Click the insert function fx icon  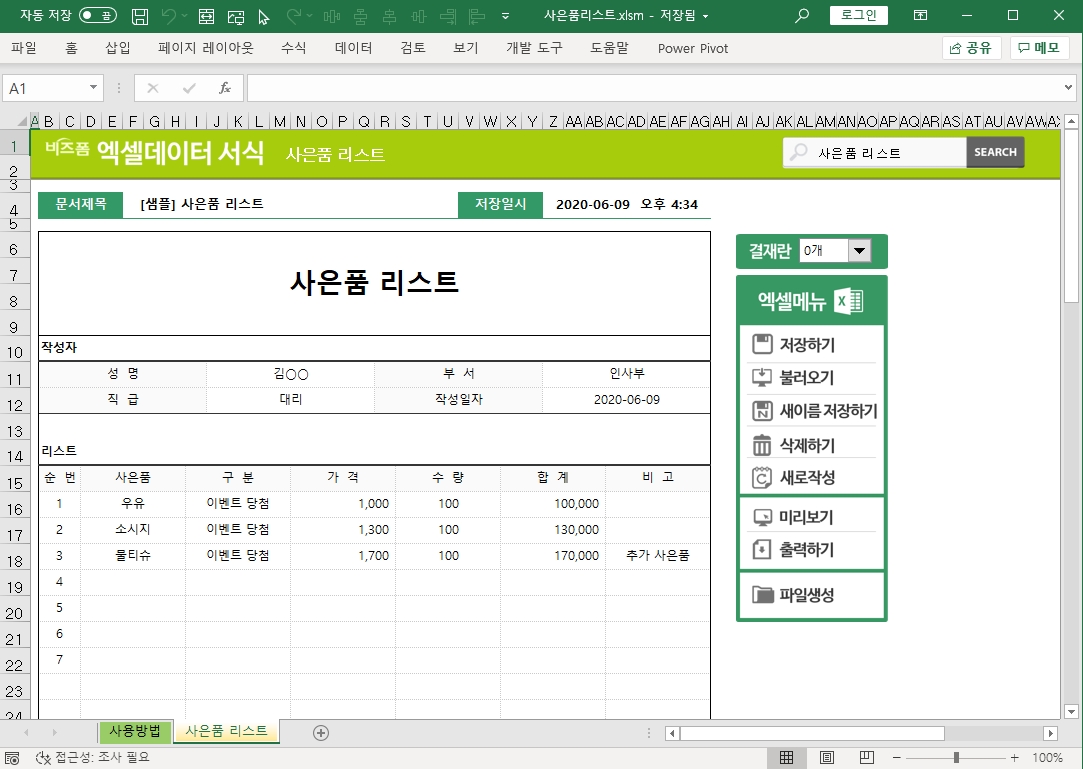[225, 88]
